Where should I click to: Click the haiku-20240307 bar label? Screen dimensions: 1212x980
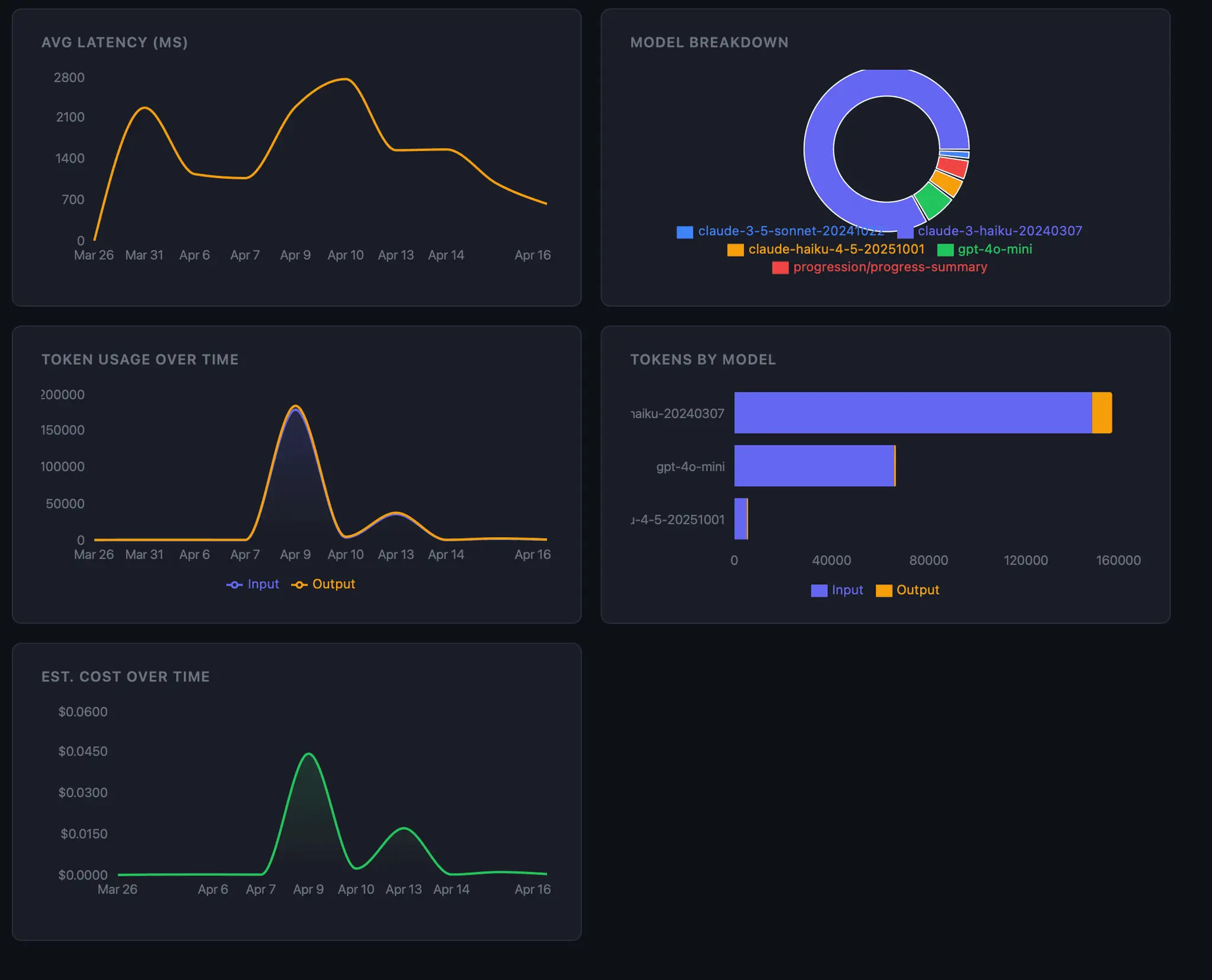pos(678,414)
